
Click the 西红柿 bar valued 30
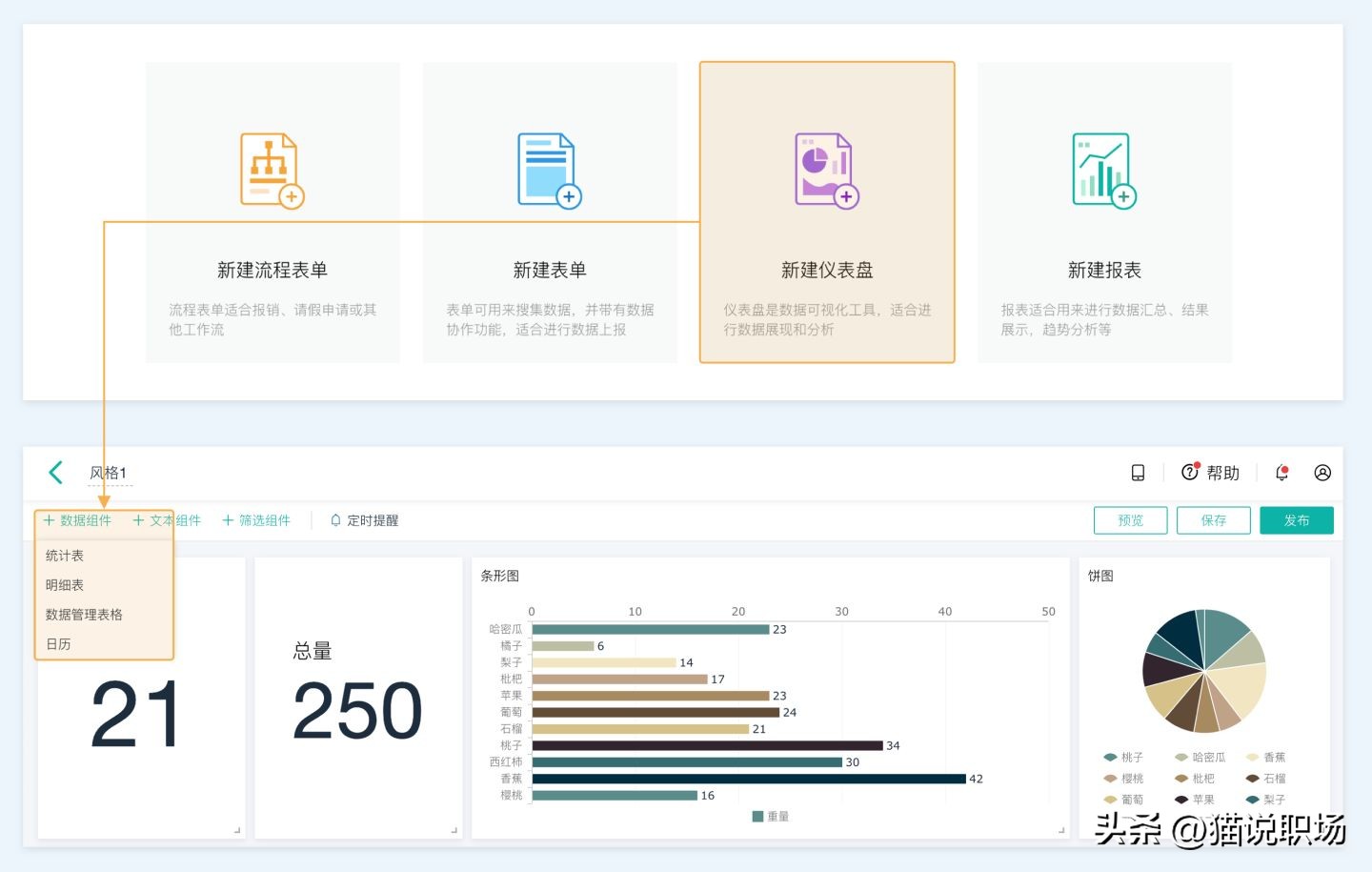[687, 762]
